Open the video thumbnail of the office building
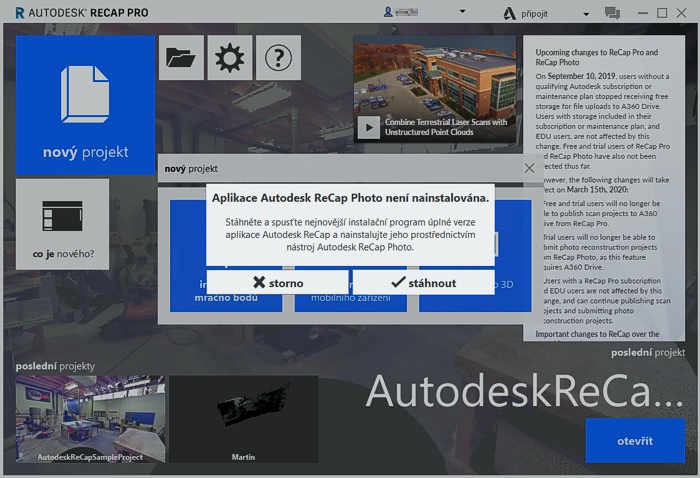This screenshot has width=700, height=478. click(x=435, y=89)
